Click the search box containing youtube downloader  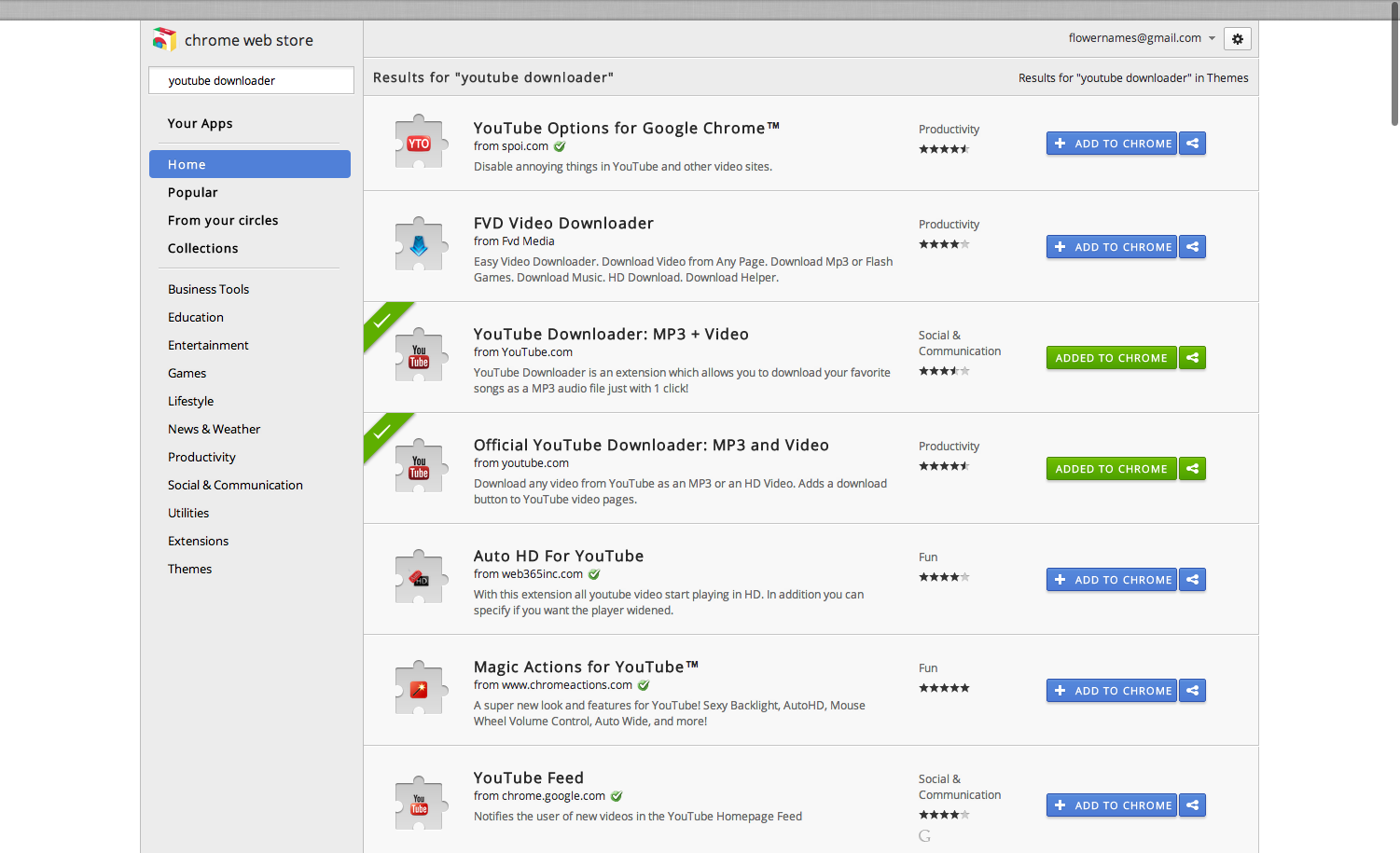coord(251,80)
